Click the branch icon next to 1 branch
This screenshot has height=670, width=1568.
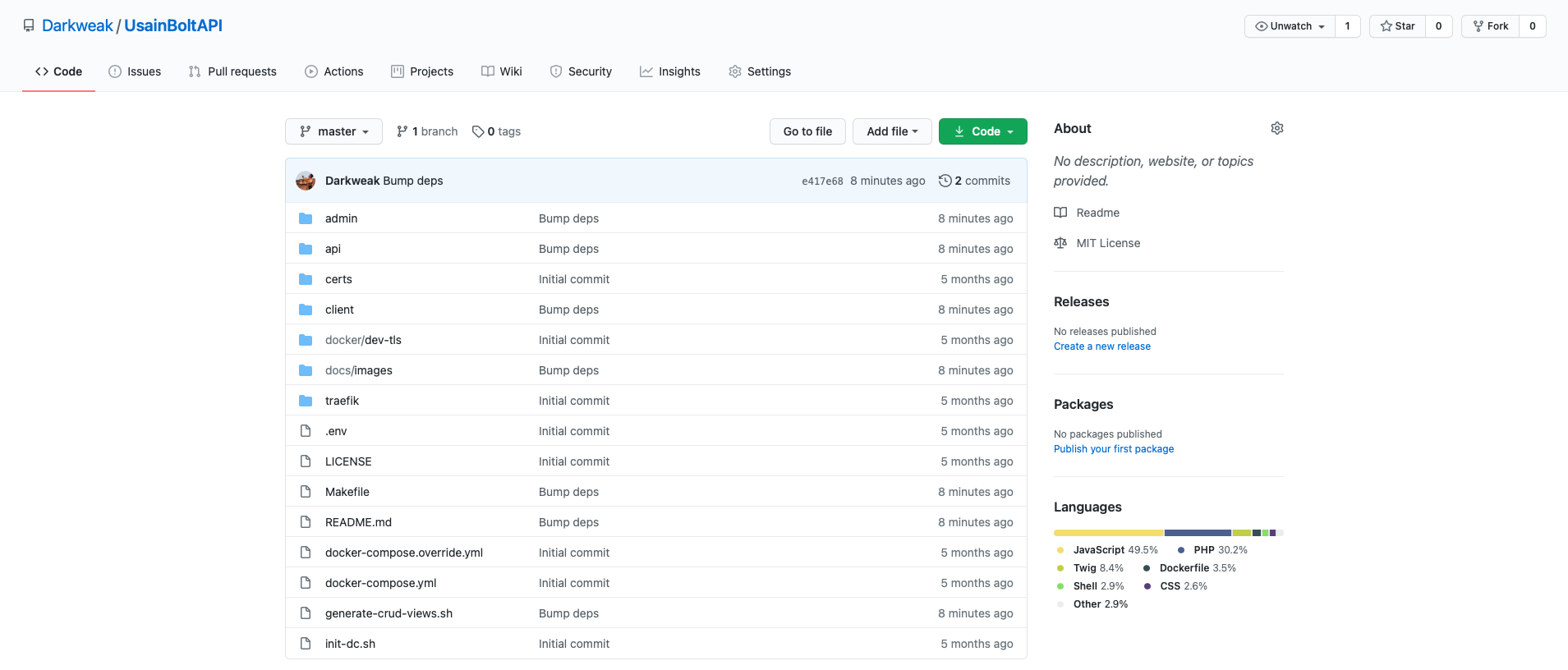tap(402, 131)
